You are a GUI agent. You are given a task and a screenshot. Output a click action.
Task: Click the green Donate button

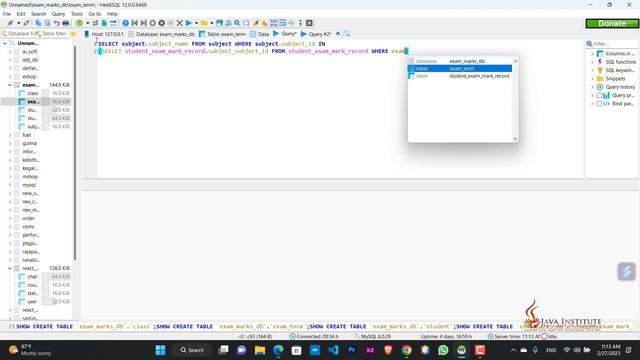coord(612,24)
